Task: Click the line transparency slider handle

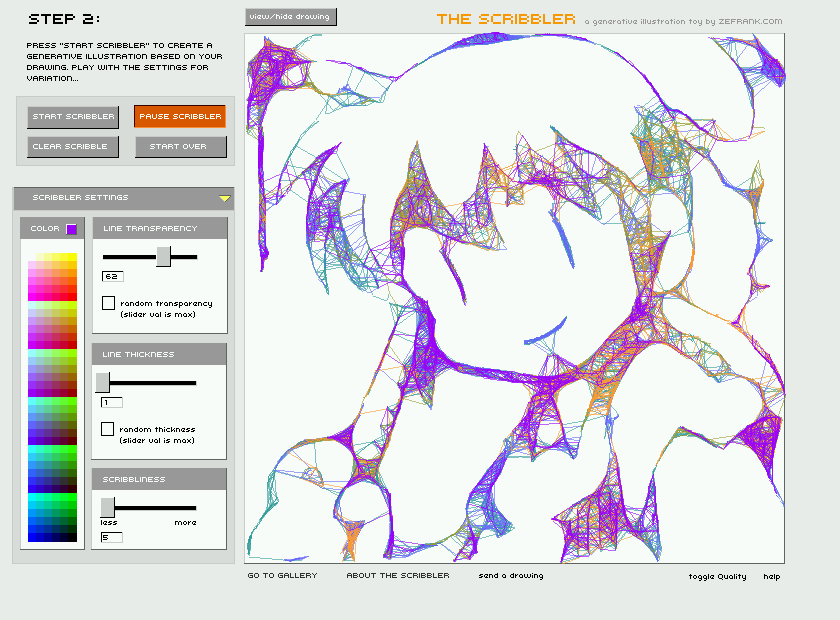Action: tap(163, 257)
